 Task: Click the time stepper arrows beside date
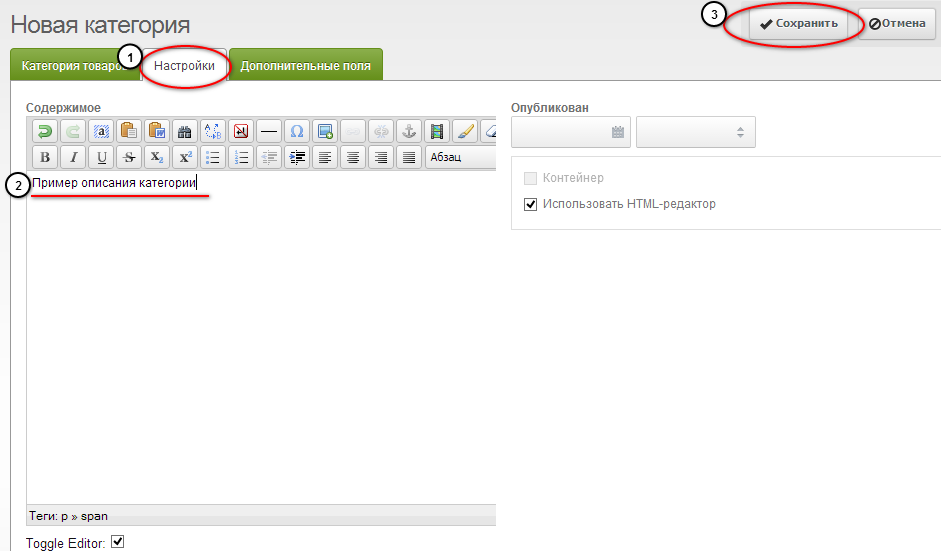740,132
